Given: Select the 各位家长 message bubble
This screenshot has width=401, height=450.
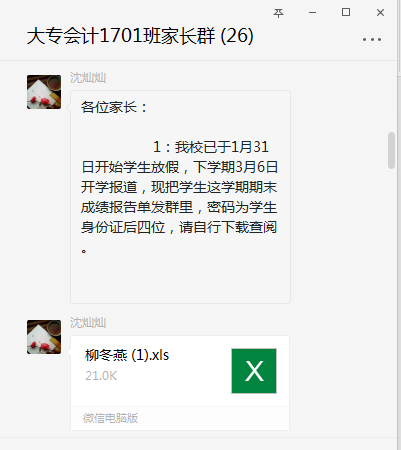Looking at the screenshot, I should click(x=180, y=197).
